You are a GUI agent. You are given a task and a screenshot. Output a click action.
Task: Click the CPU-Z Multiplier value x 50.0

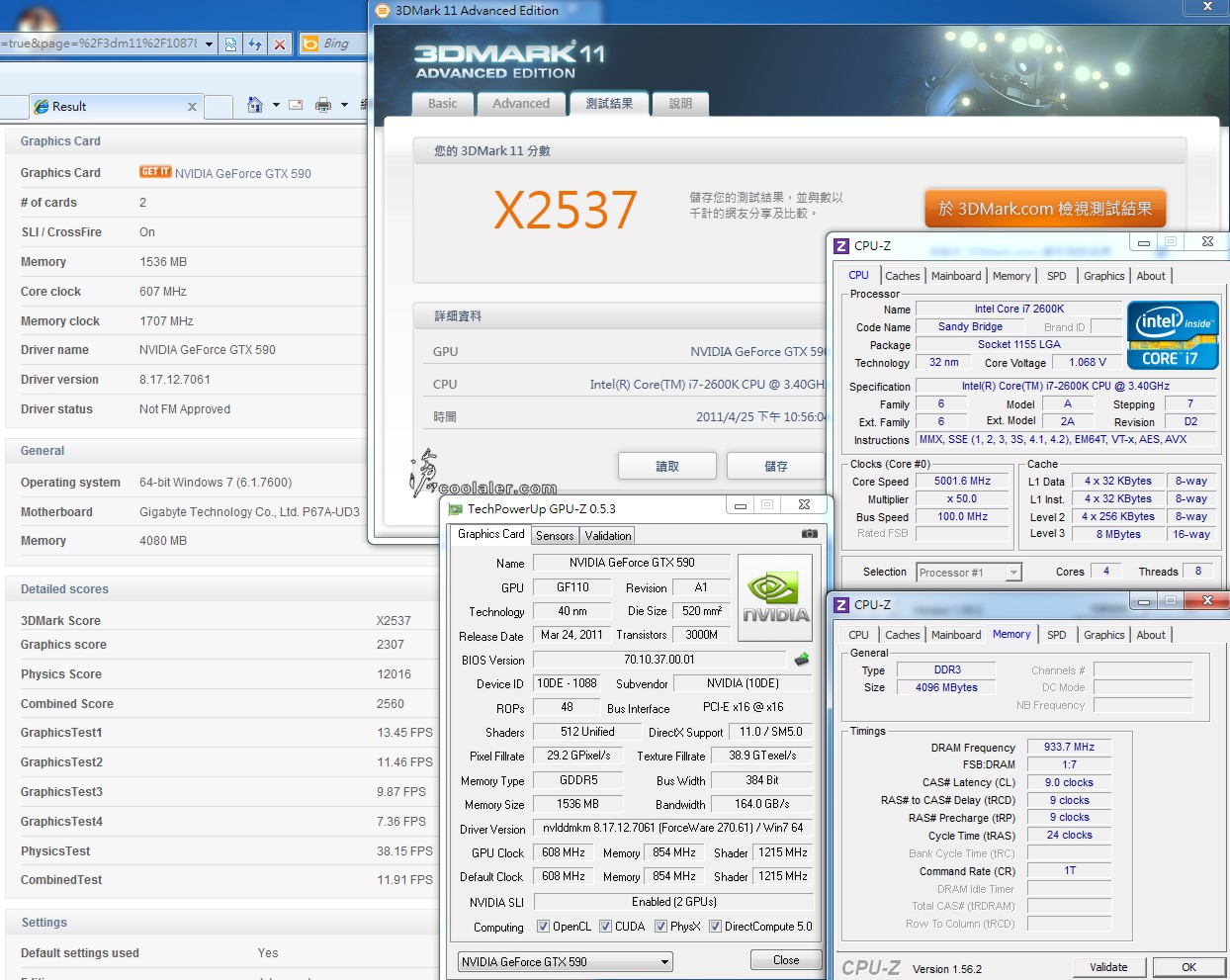click(x=962, y=499)
